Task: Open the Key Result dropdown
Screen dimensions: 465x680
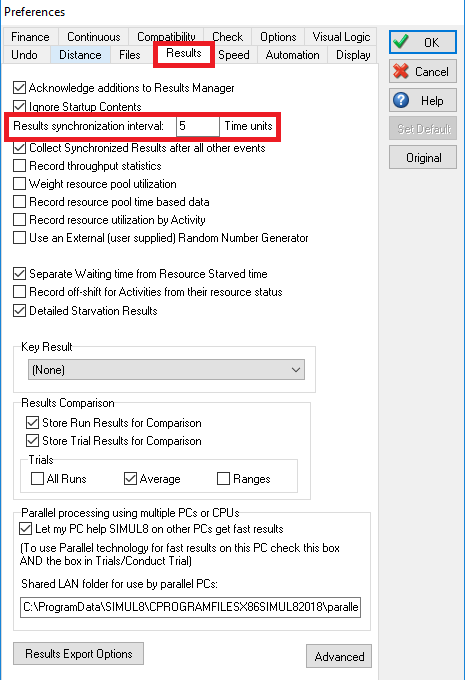Action: pyautogui.click(x=166, y=370)
